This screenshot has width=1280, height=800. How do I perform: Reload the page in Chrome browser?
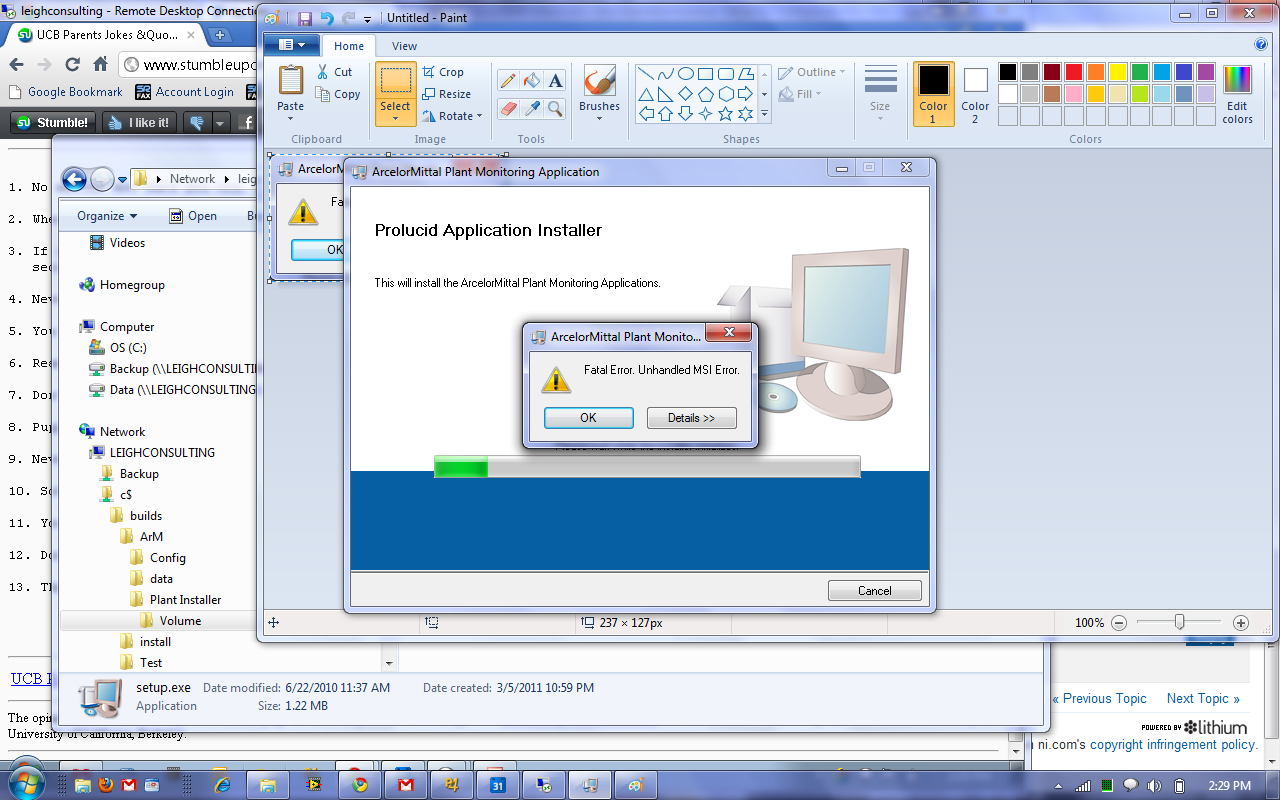72,64
